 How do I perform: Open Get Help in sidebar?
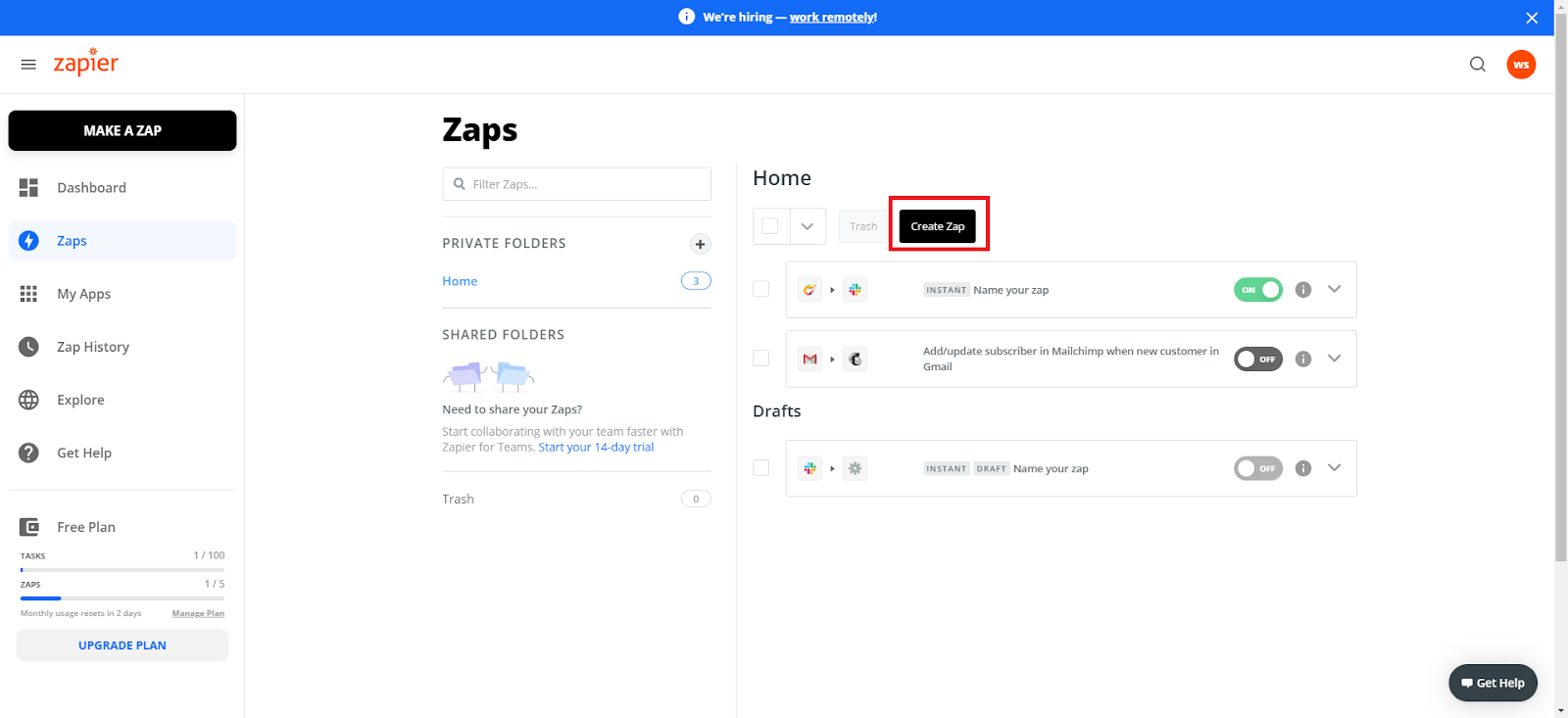122,453
